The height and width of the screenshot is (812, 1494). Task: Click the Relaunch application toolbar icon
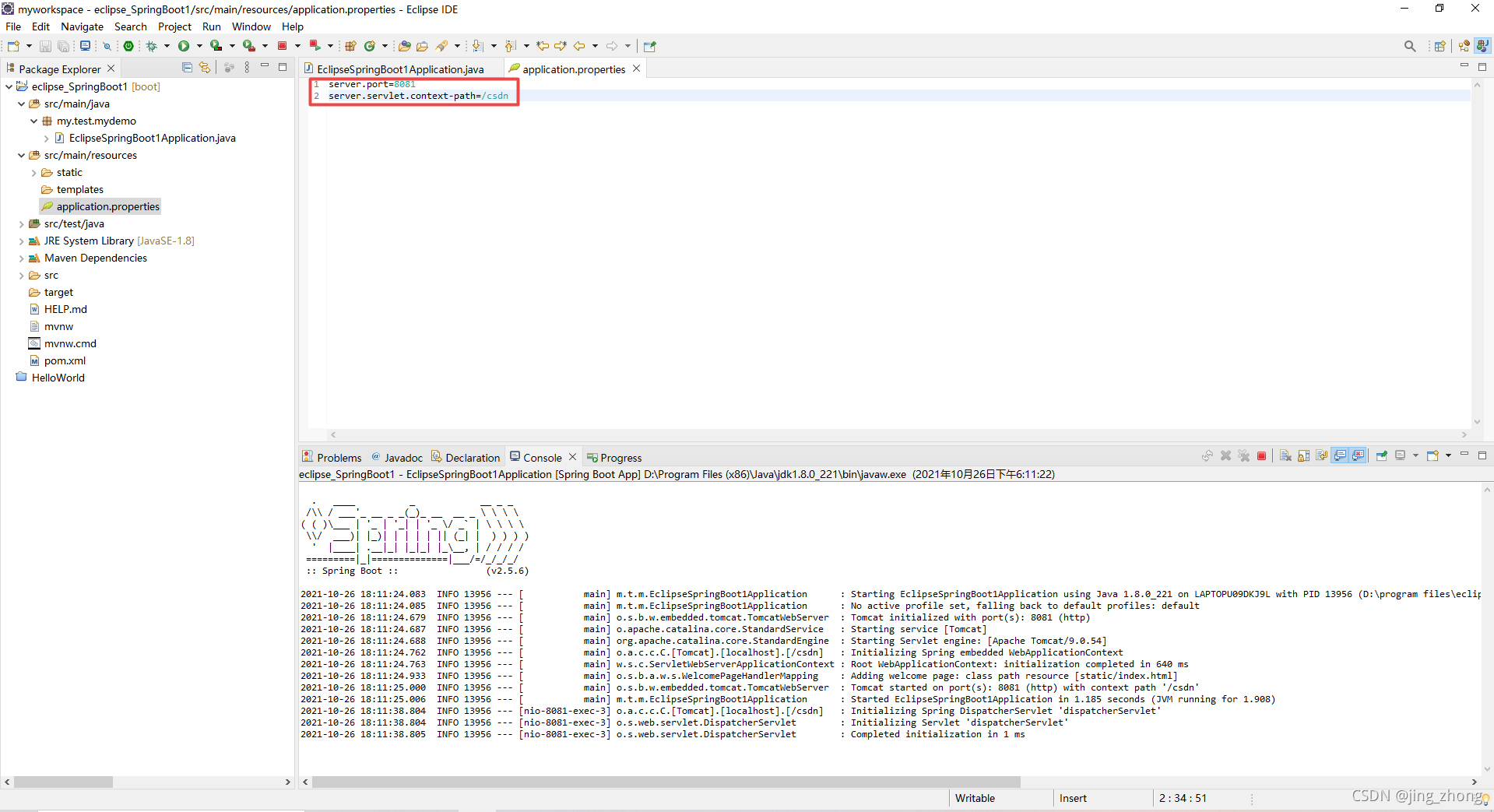315,46
